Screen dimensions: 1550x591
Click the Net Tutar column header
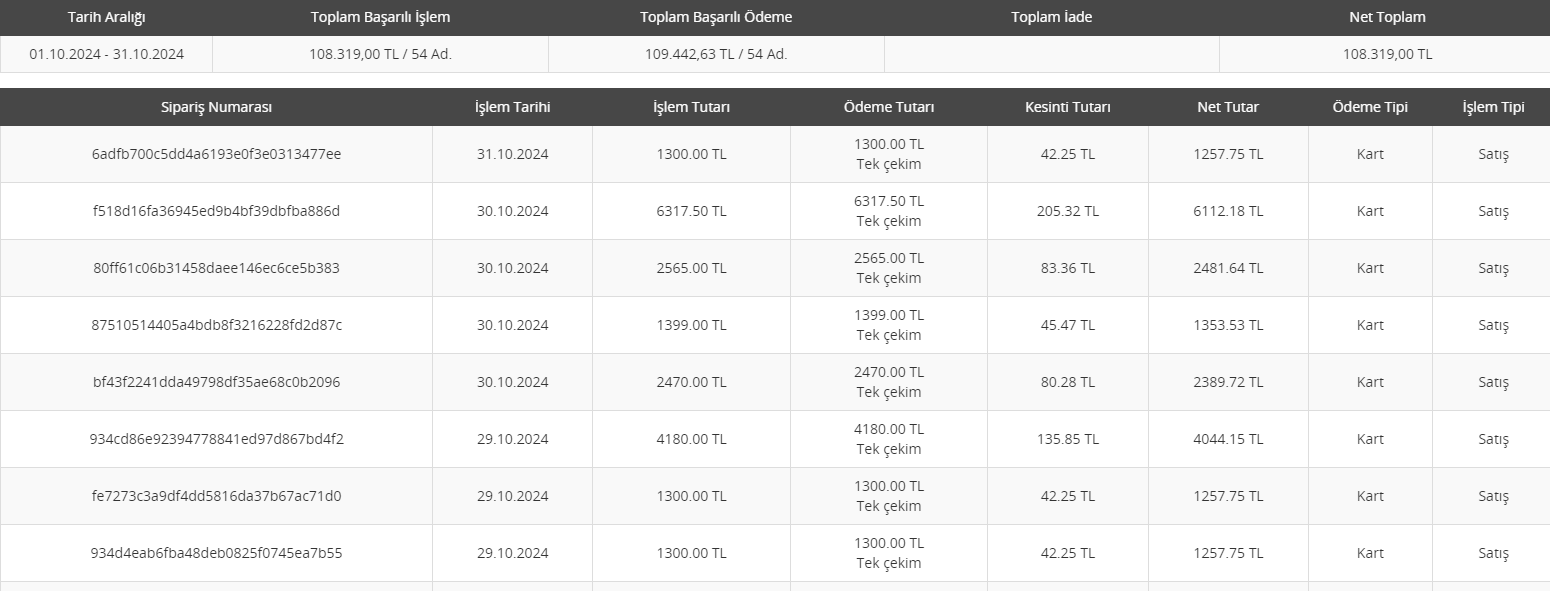pyautogui.click(x=1228, y=107)
